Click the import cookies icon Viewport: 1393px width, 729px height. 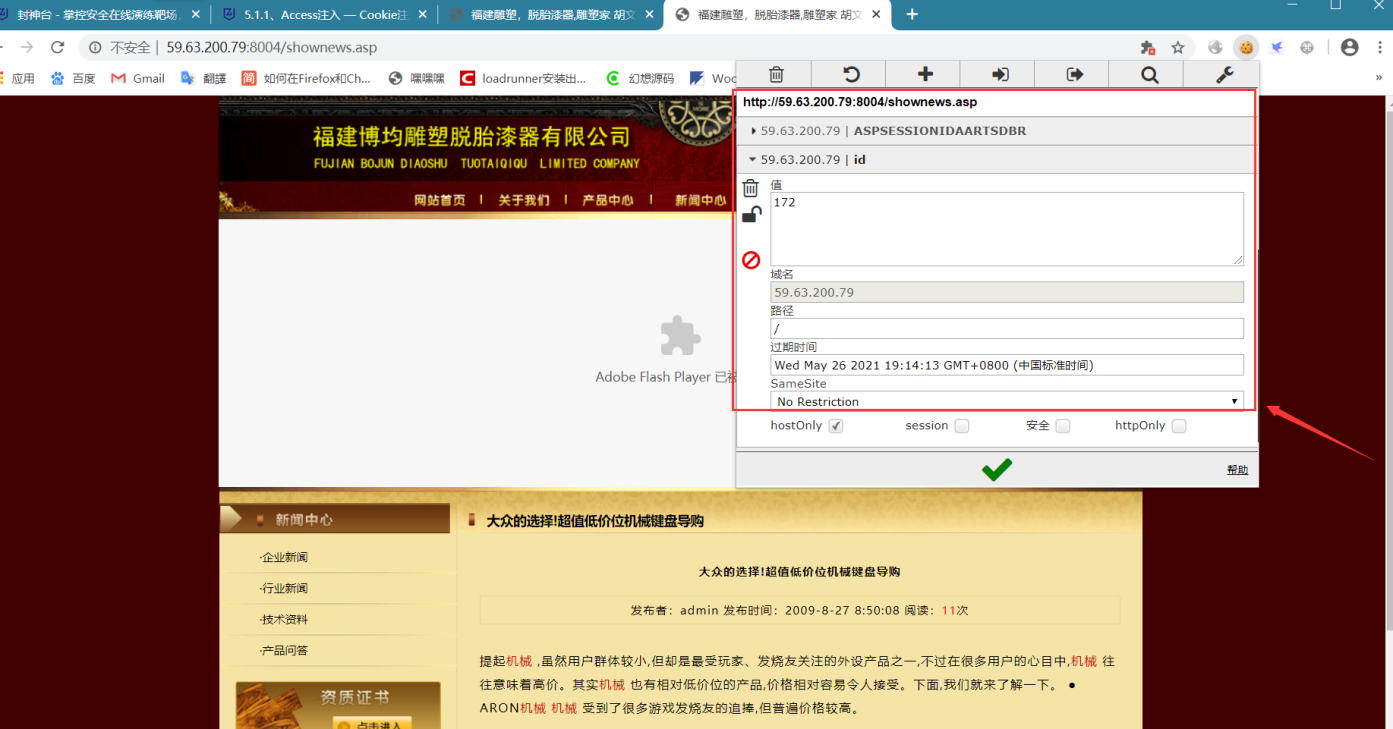[1000, 74]
